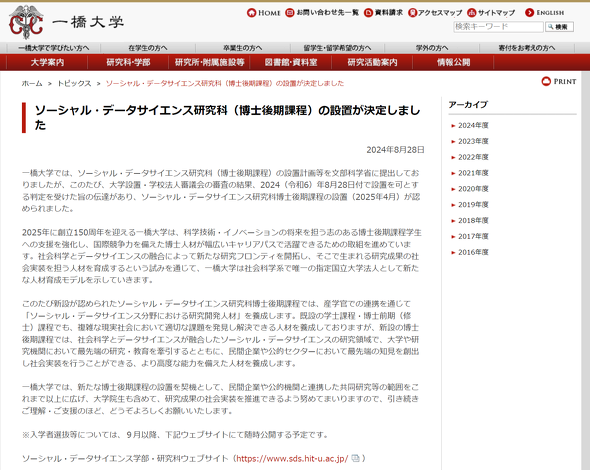This screenshot has height=470, width=590.
Task: Select the 在学生の方へ tab
Action: [x=148, y=48]
